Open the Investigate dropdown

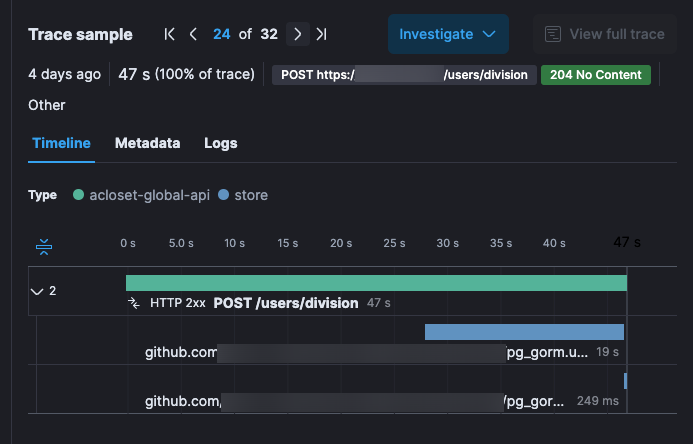tap(447, 34)
